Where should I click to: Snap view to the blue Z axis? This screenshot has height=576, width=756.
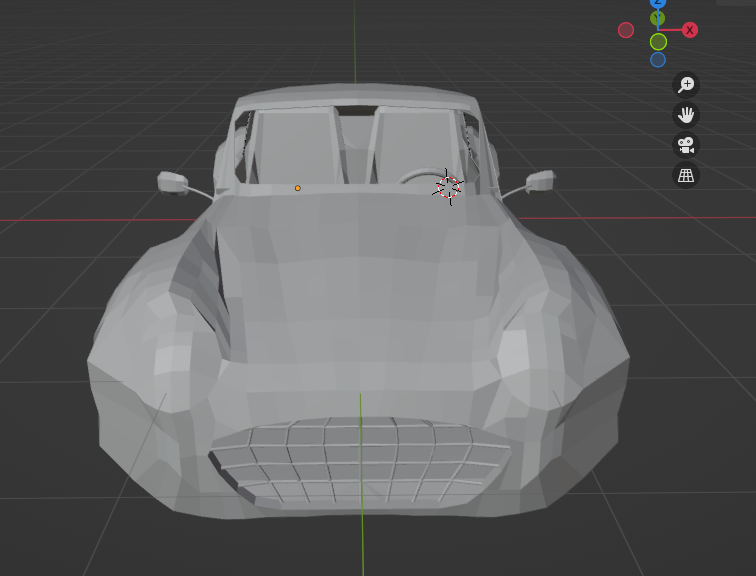tap(658, 3)
